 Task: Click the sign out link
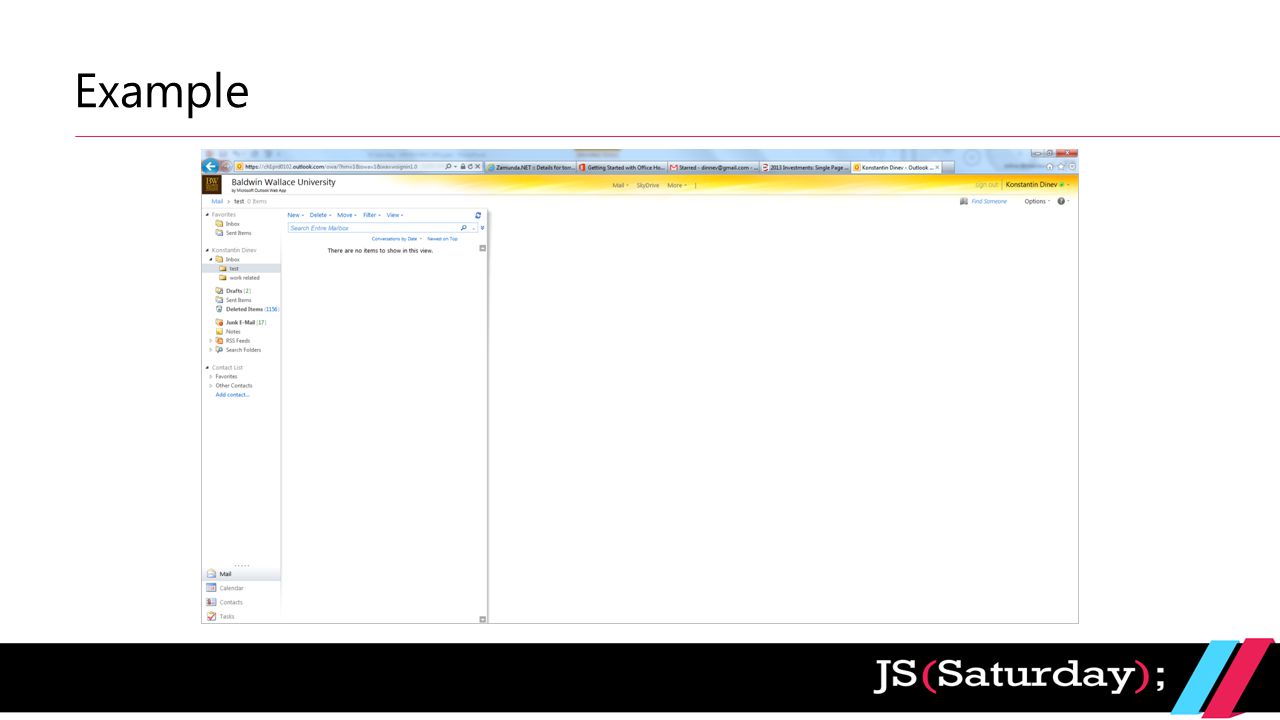click(986, 185)
